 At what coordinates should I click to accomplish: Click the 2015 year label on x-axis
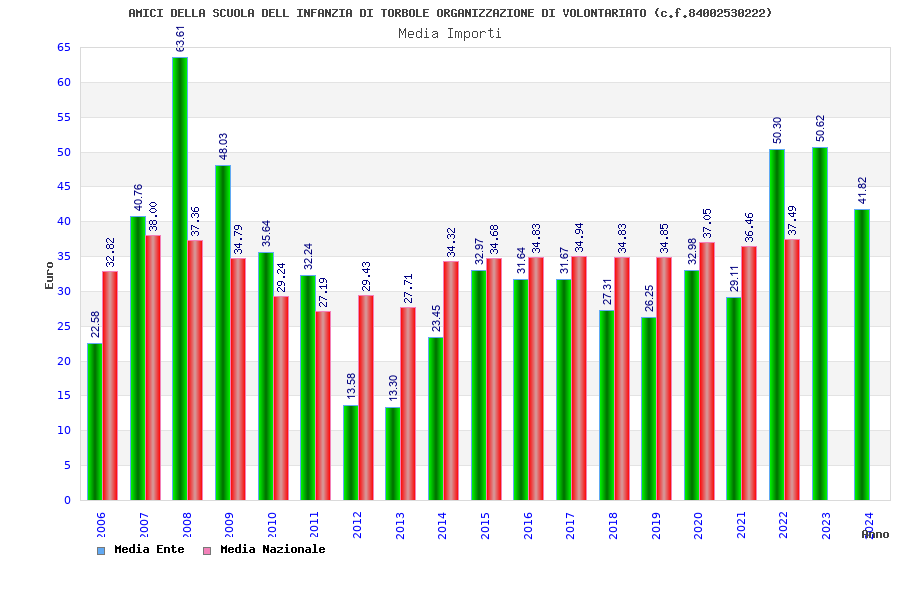486,525
